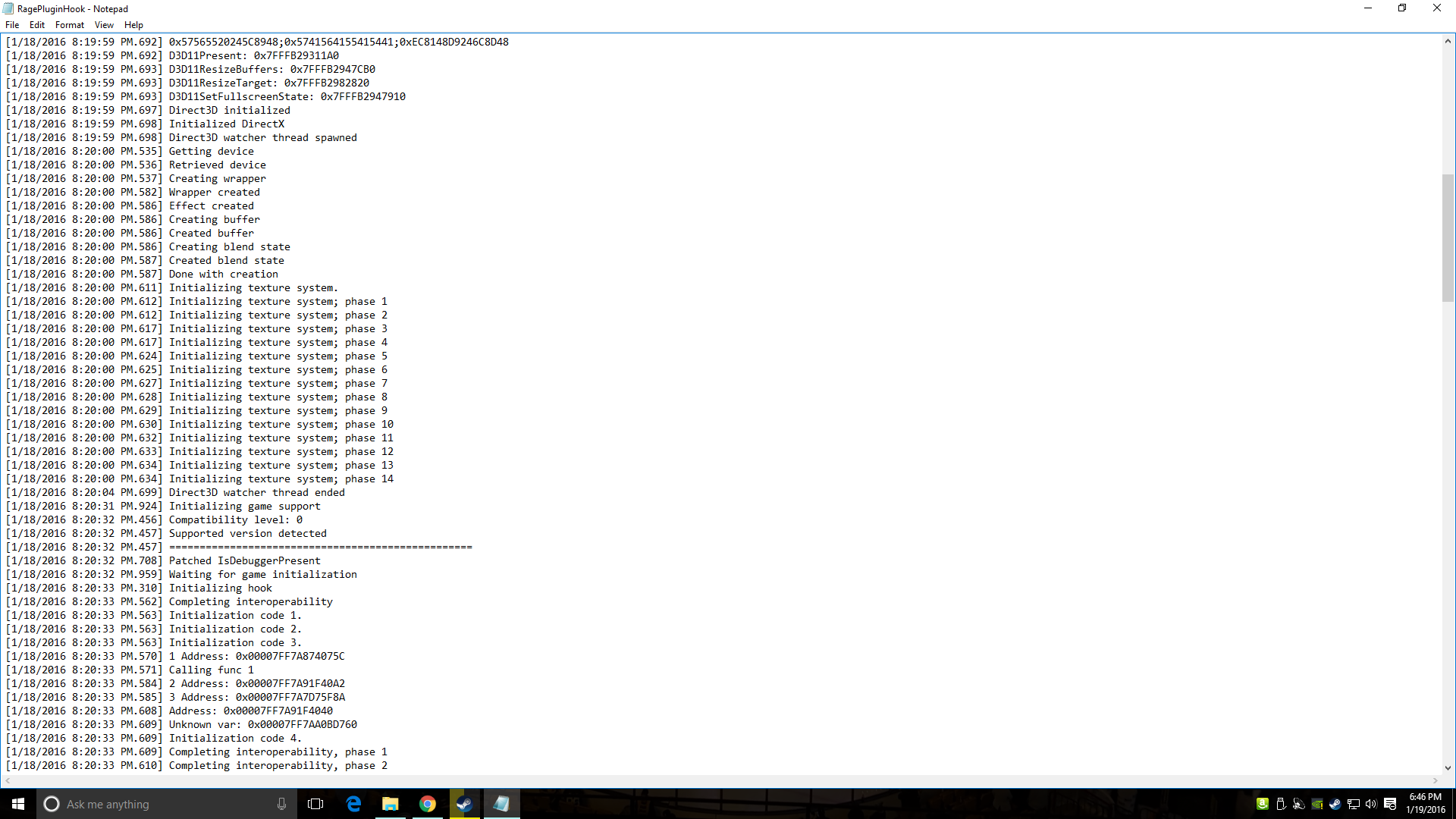Open the volume control in the tray
The height and width of the screenshot is (819, 1456).
tap(1371, 804)
